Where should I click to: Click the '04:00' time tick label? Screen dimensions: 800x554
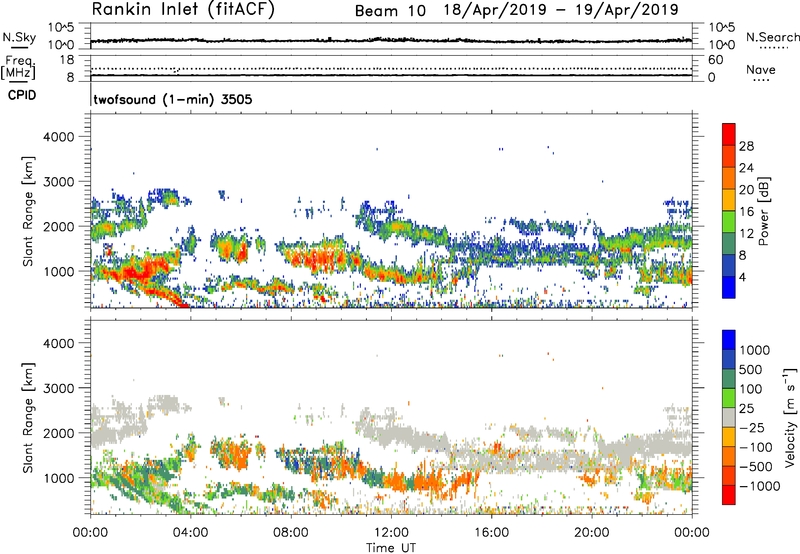coord(191,533)
